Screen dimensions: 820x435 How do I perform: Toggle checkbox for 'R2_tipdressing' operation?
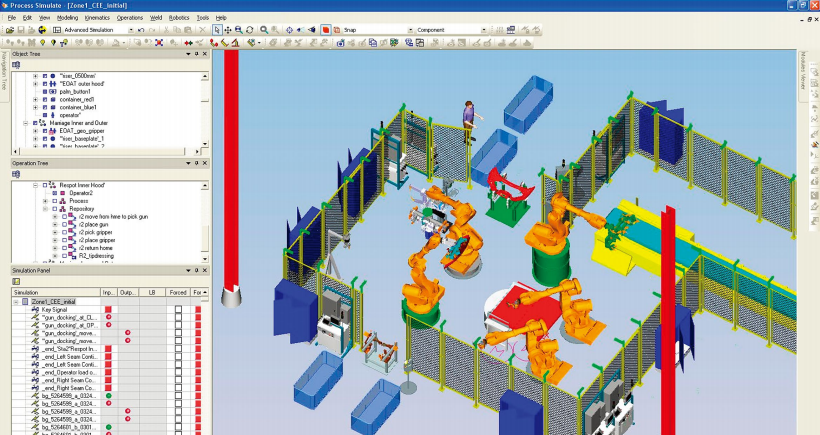(x=64, y=256)
